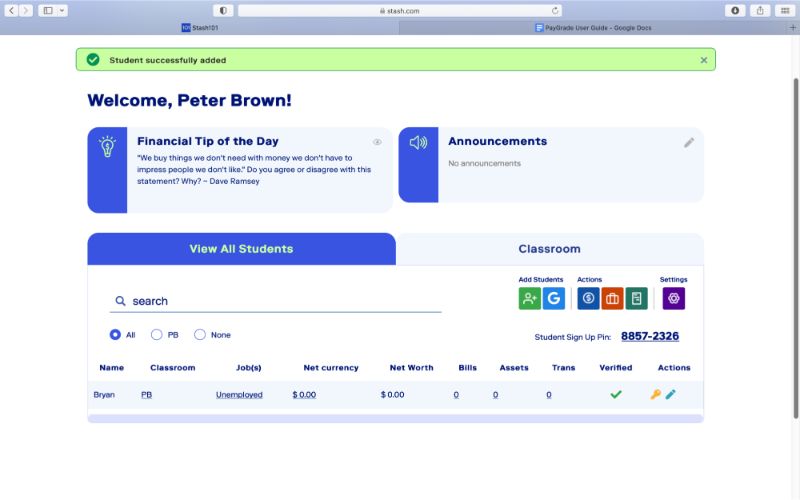Switch to the Classroom tab
Viewport: 800px width, 500px height.
(x=549, y=249)
